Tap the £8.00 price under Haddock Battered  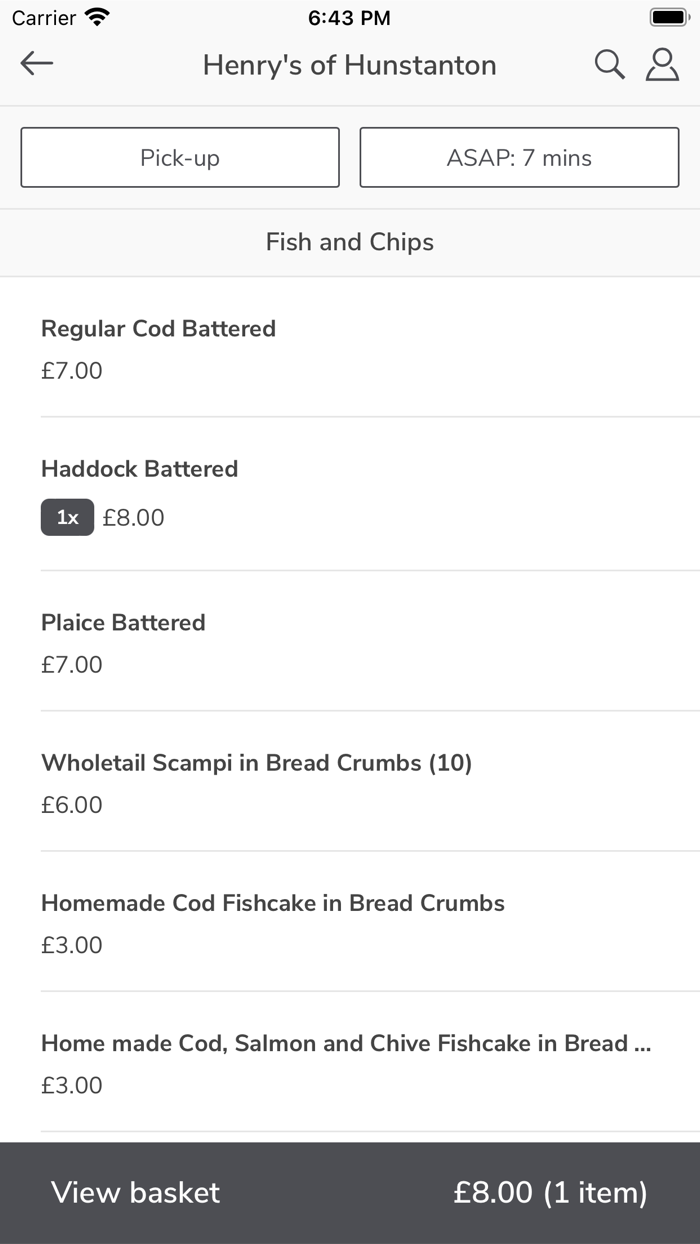[x=133, y=518]
